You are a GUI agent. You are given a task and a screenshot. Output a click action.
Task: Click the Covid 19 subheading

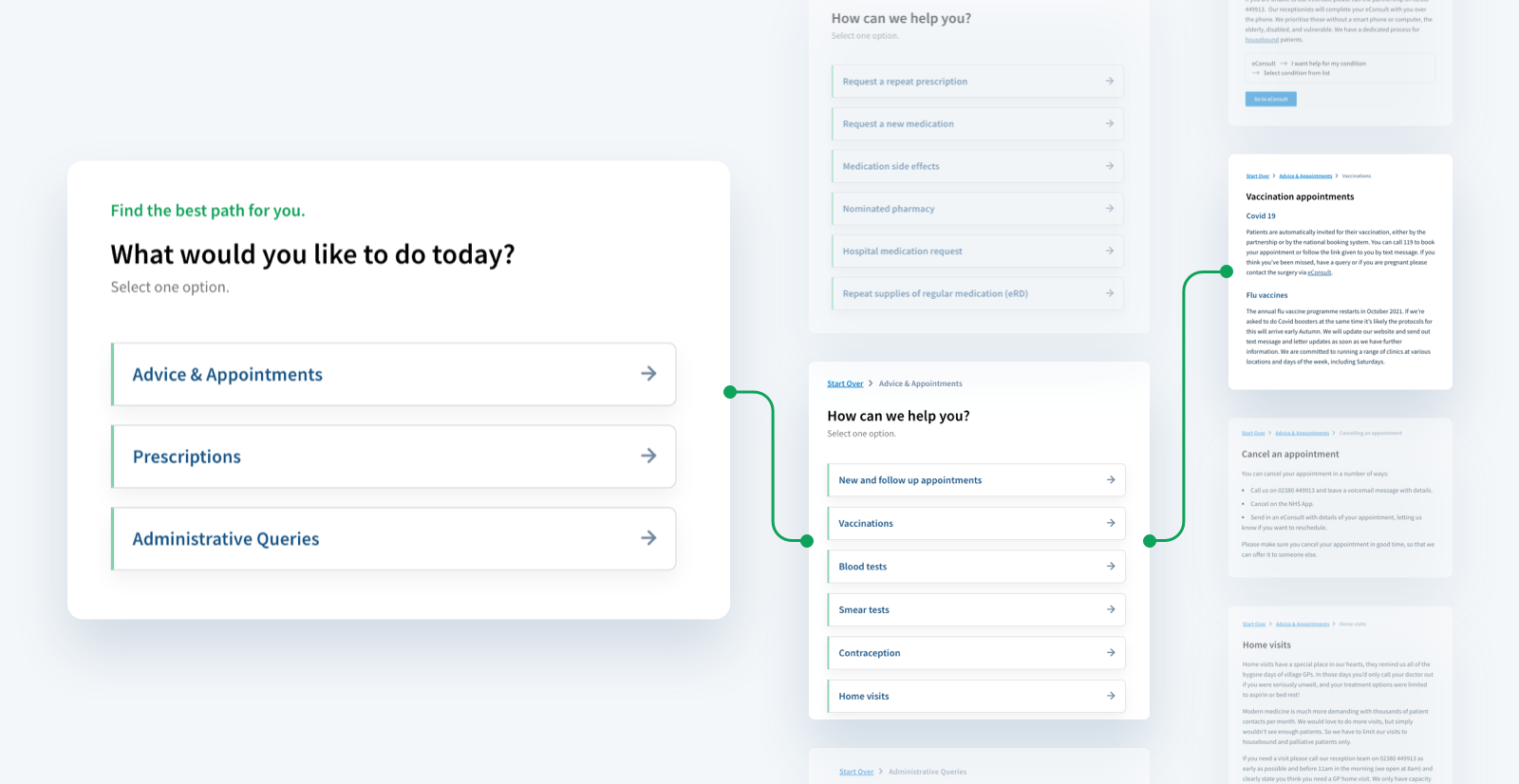(1261, 215)
